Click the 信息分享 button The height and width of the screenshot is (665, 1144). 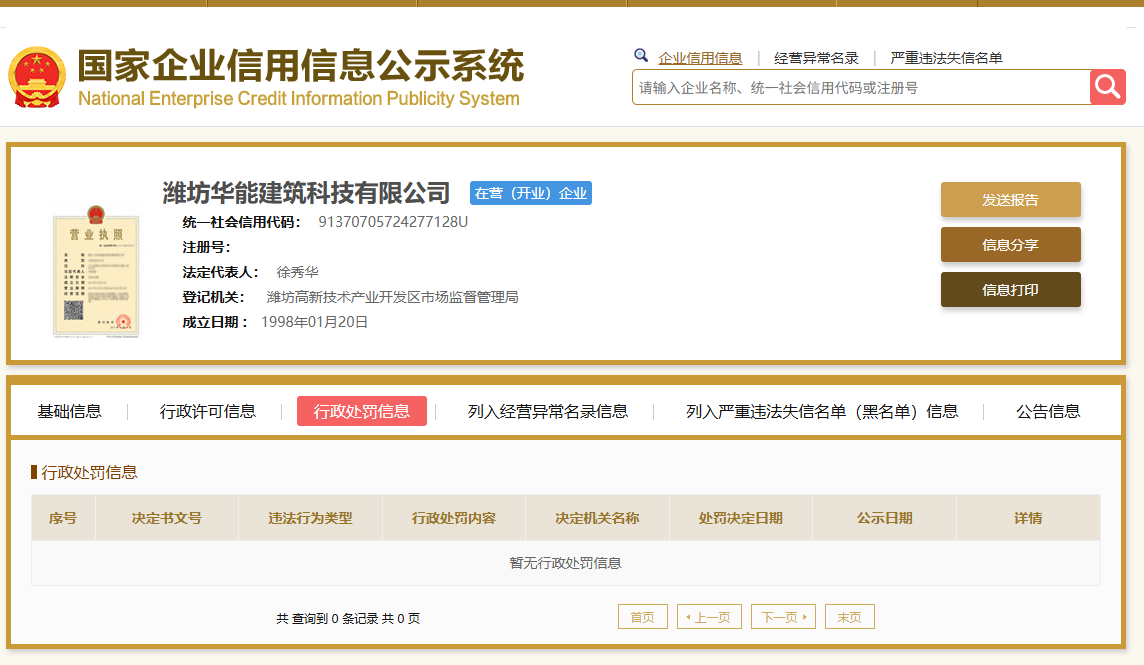[x=1010, y=245]
